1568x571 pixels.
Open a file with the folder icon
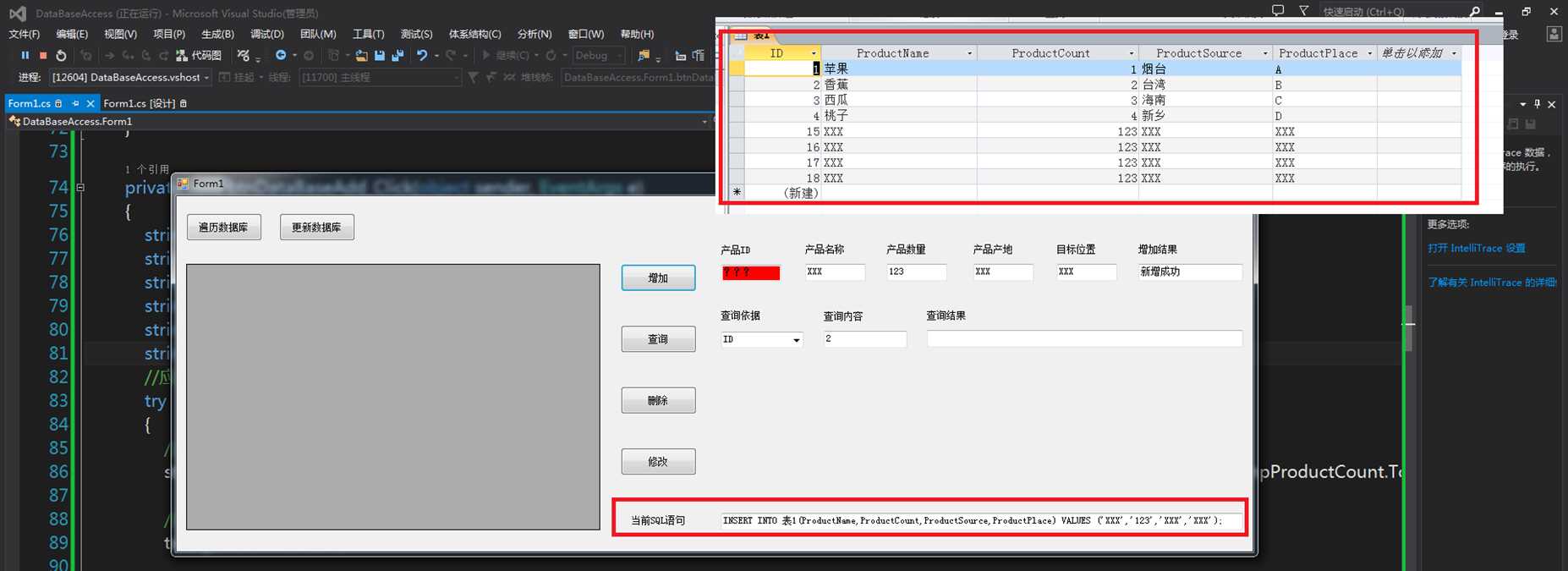click(x=361, y=55)
